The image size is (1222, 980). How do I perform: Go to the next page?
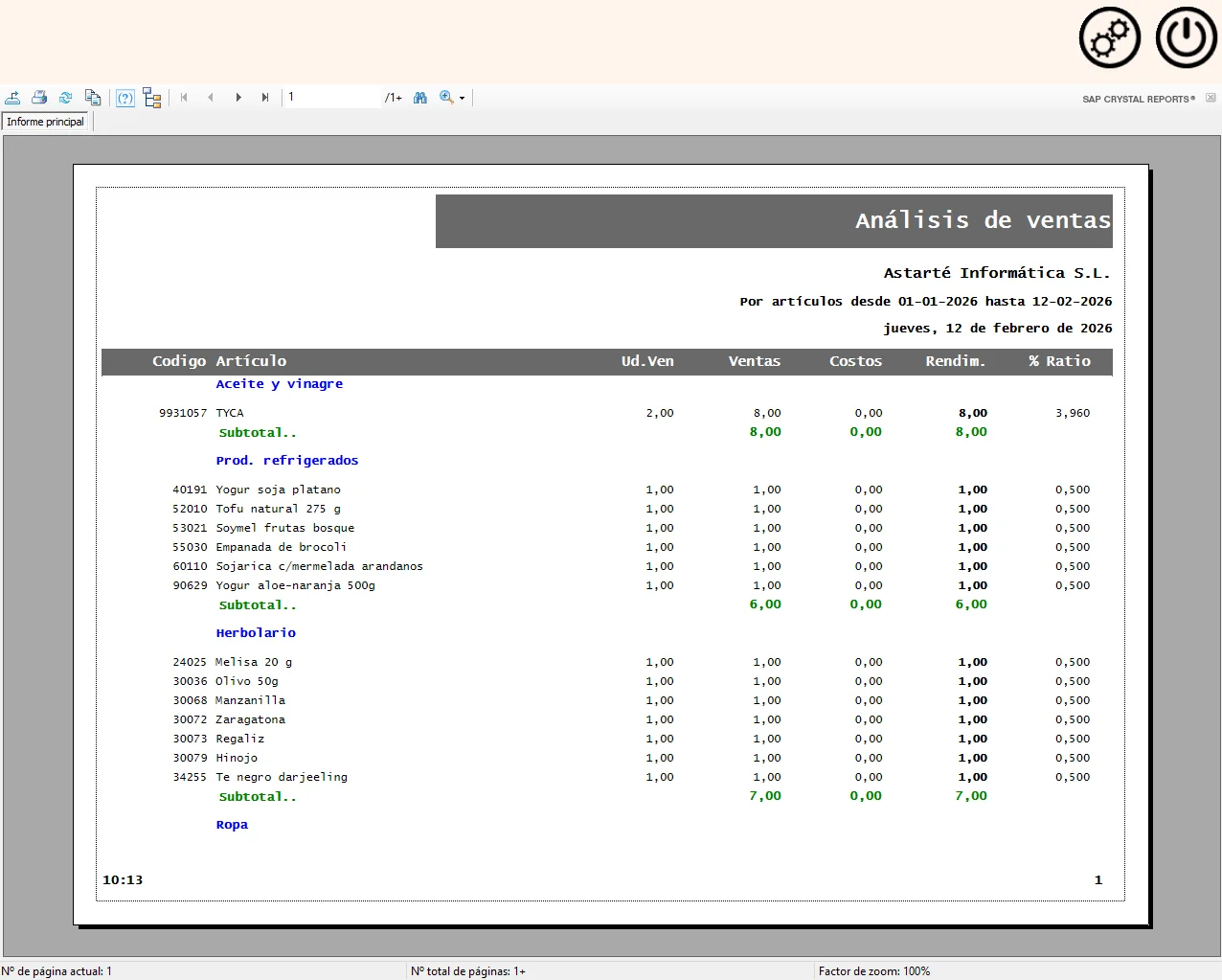point(238,98)
